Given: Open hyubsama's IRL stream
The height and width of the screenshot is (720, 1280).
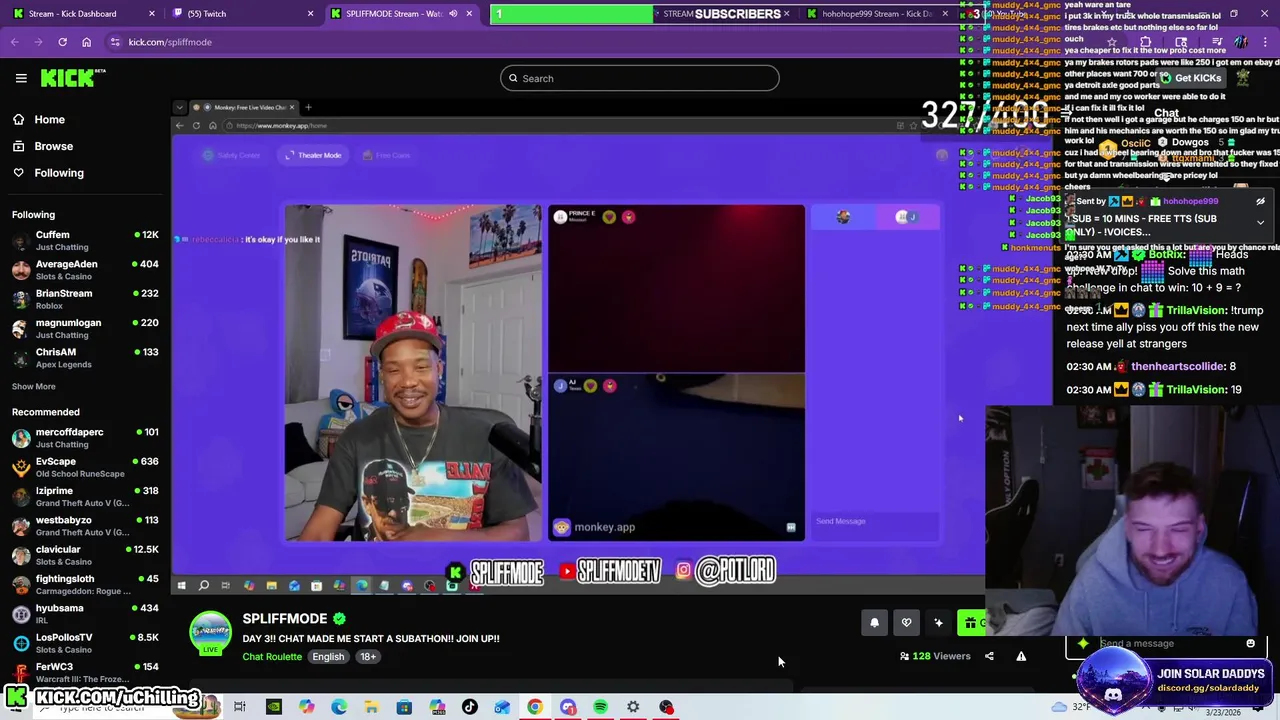Looking at the screenshot, I should pos(85,614).
